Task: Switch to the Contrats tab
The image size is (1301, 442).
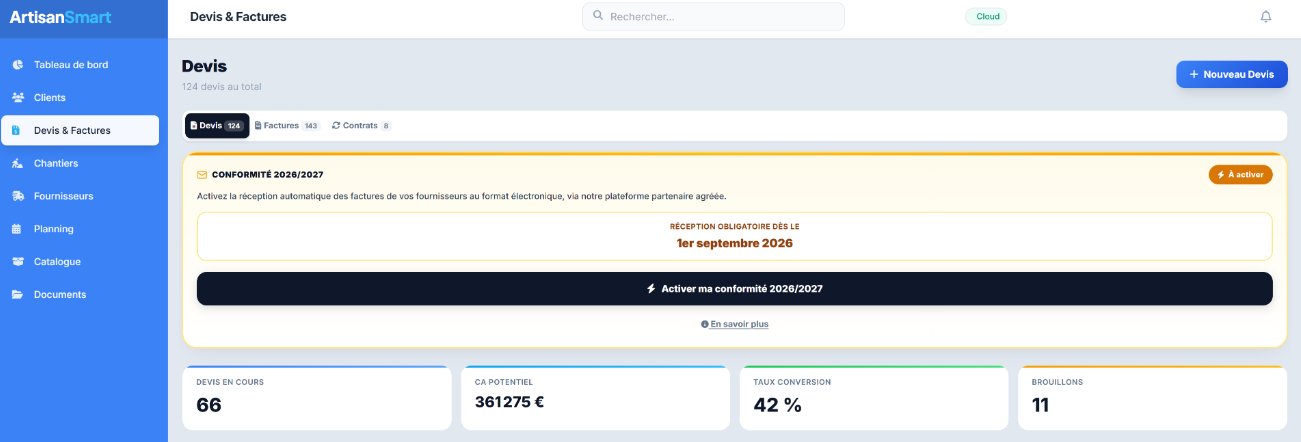Action: click(x=362, y=126)
